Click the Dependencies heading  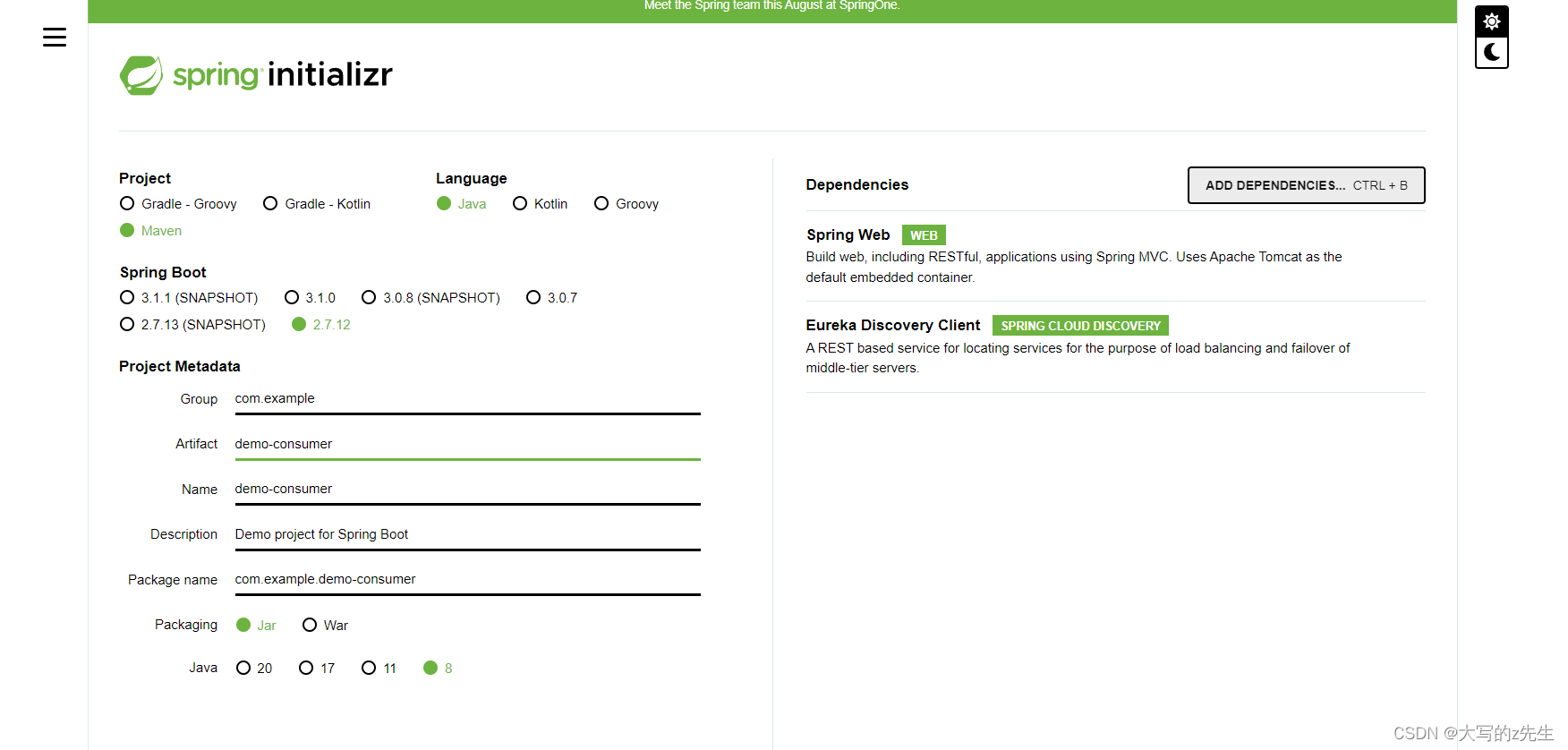point(856,184)
